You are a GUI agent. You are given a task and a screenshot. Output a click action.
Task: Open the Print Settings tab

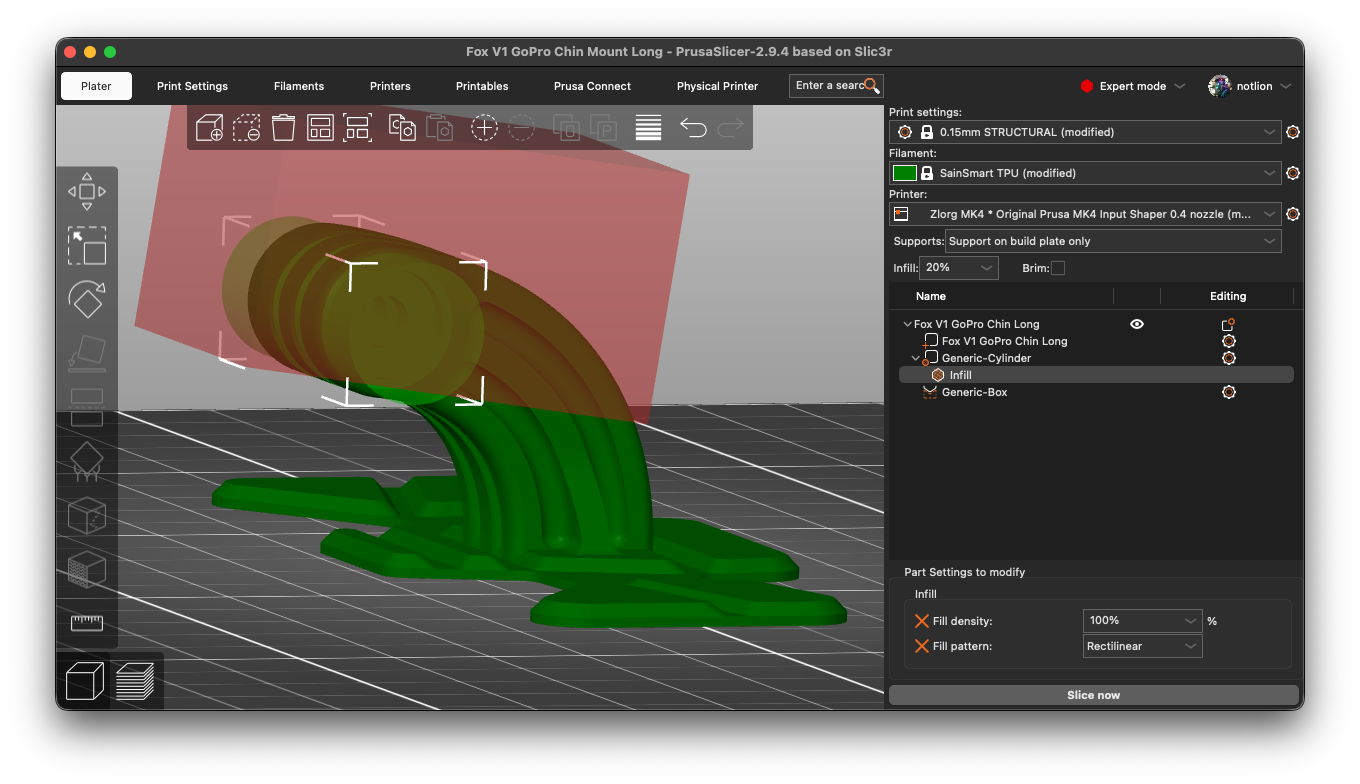[192, 86]
